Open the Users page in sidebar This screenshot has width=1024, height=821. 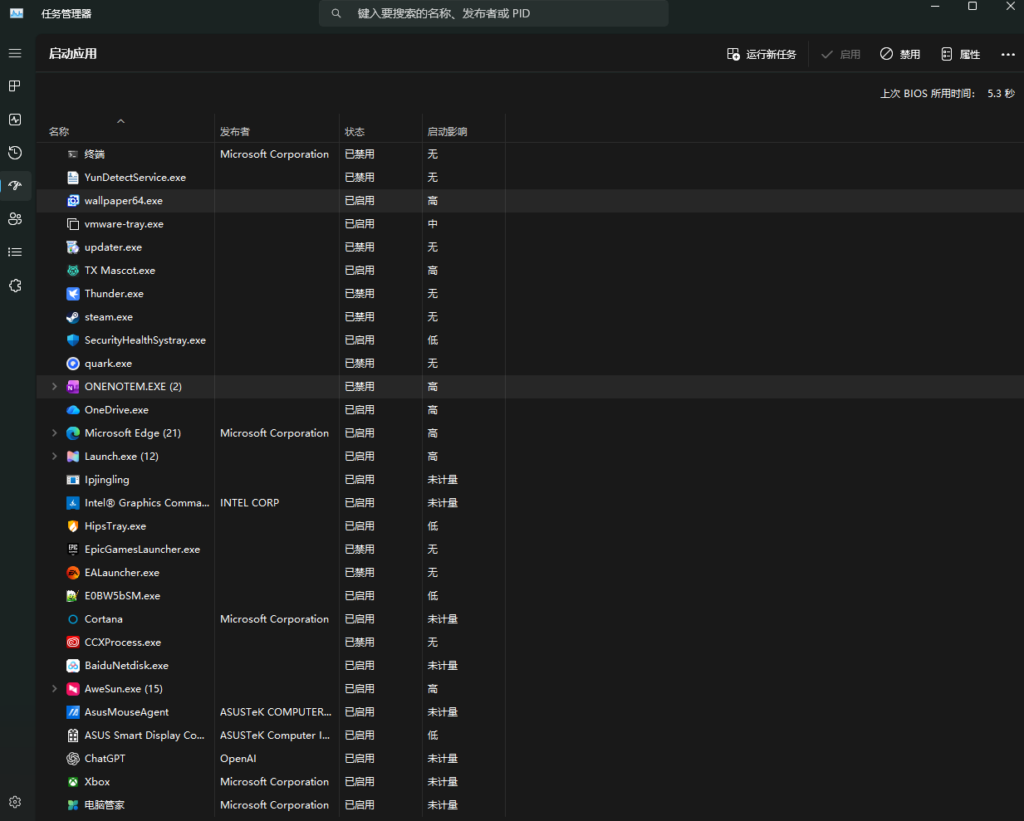(x=15, y=219)
